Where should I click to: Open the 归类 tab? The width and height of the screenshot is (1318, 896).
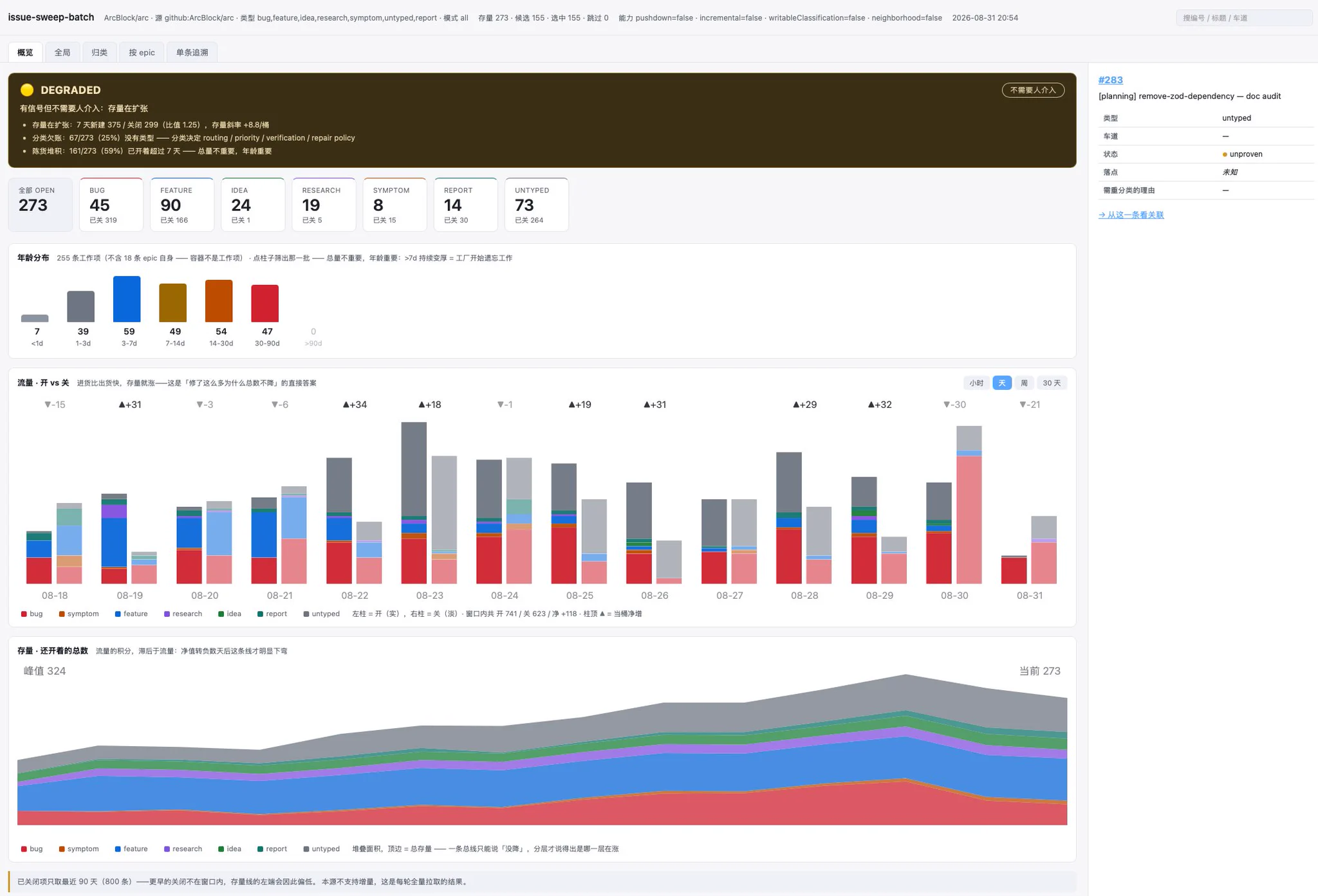tap(99, 53)
